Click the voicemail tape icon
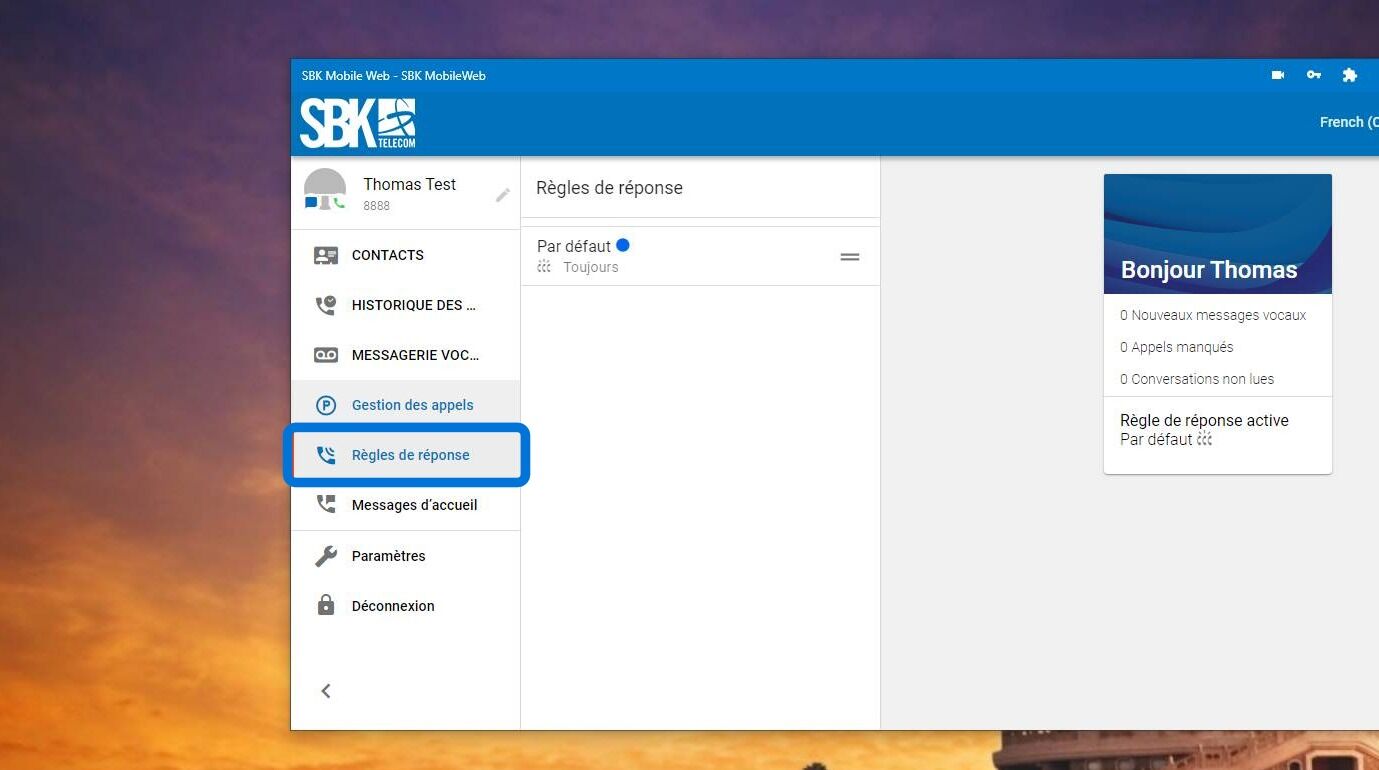Image resolution: width=1379 pixels, height=770 pixels. (x=326, y=355)
